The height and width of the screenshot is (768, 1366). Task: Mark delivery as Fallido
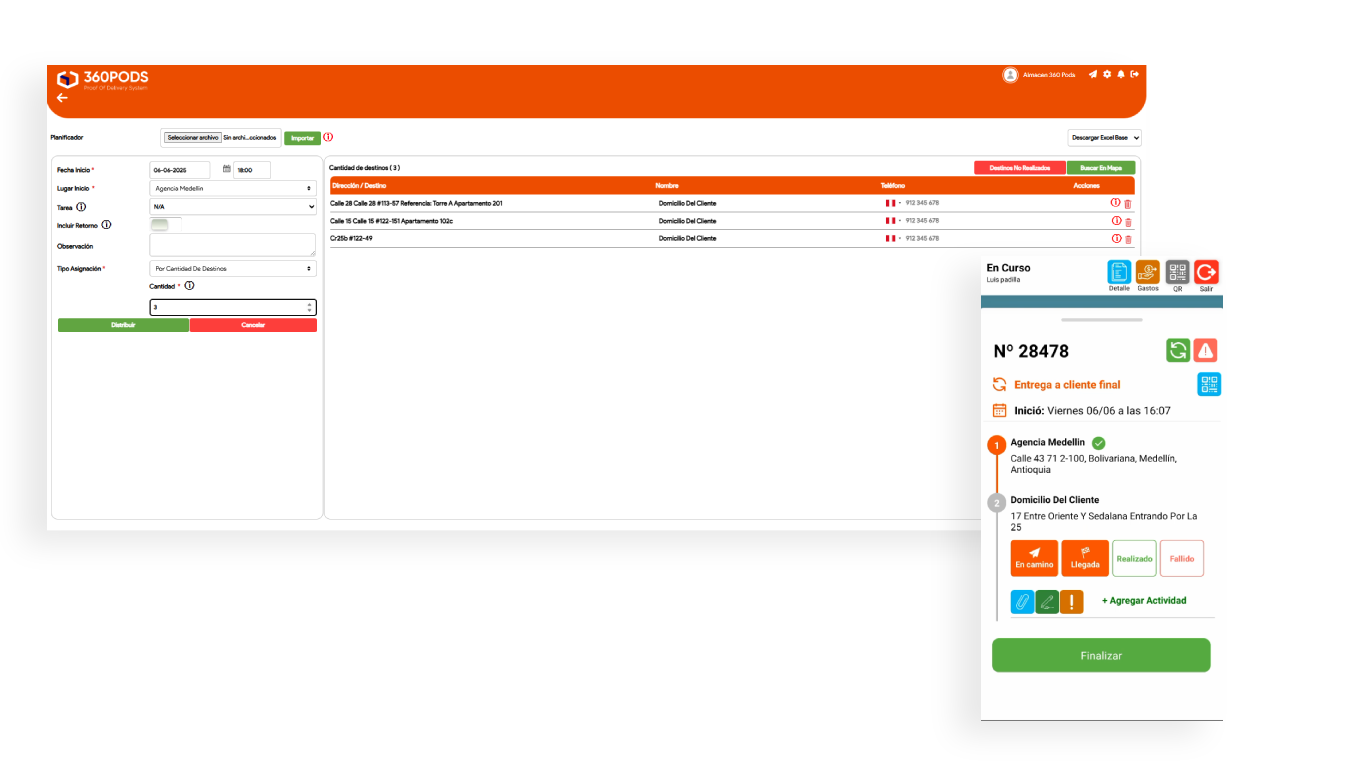point(1182,559)
